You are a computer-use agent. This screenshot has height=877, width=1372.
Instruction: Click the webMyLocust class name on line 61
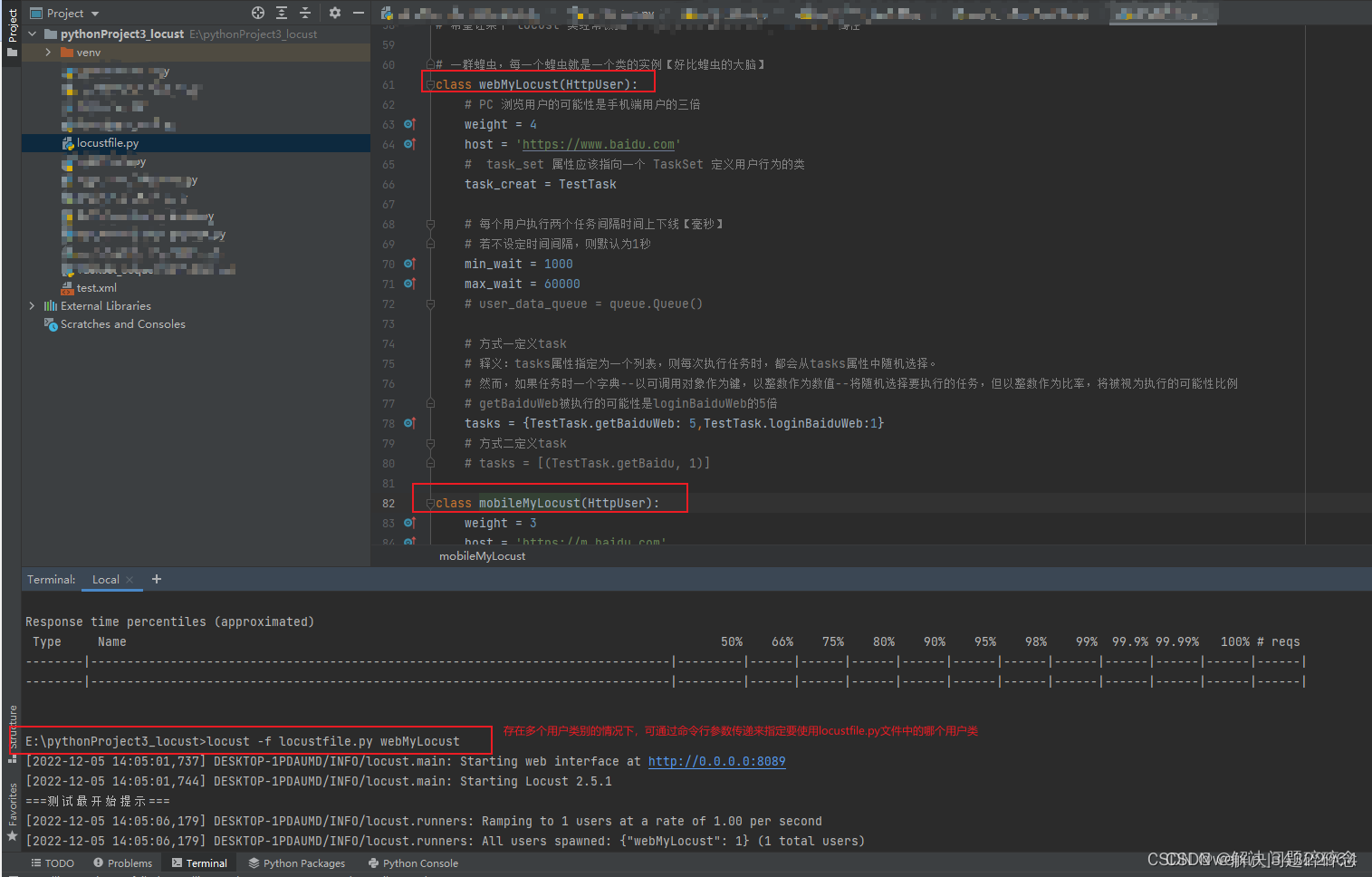coord(519,85)
